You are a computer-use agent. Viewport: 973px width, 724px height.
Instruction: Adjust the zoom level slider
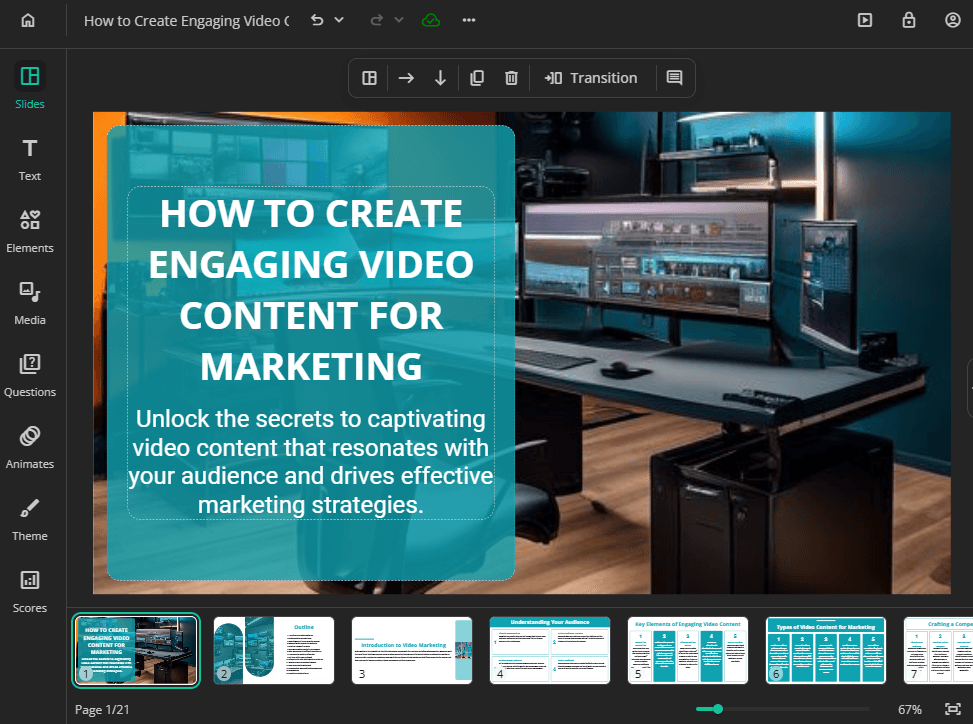point(717,709)
